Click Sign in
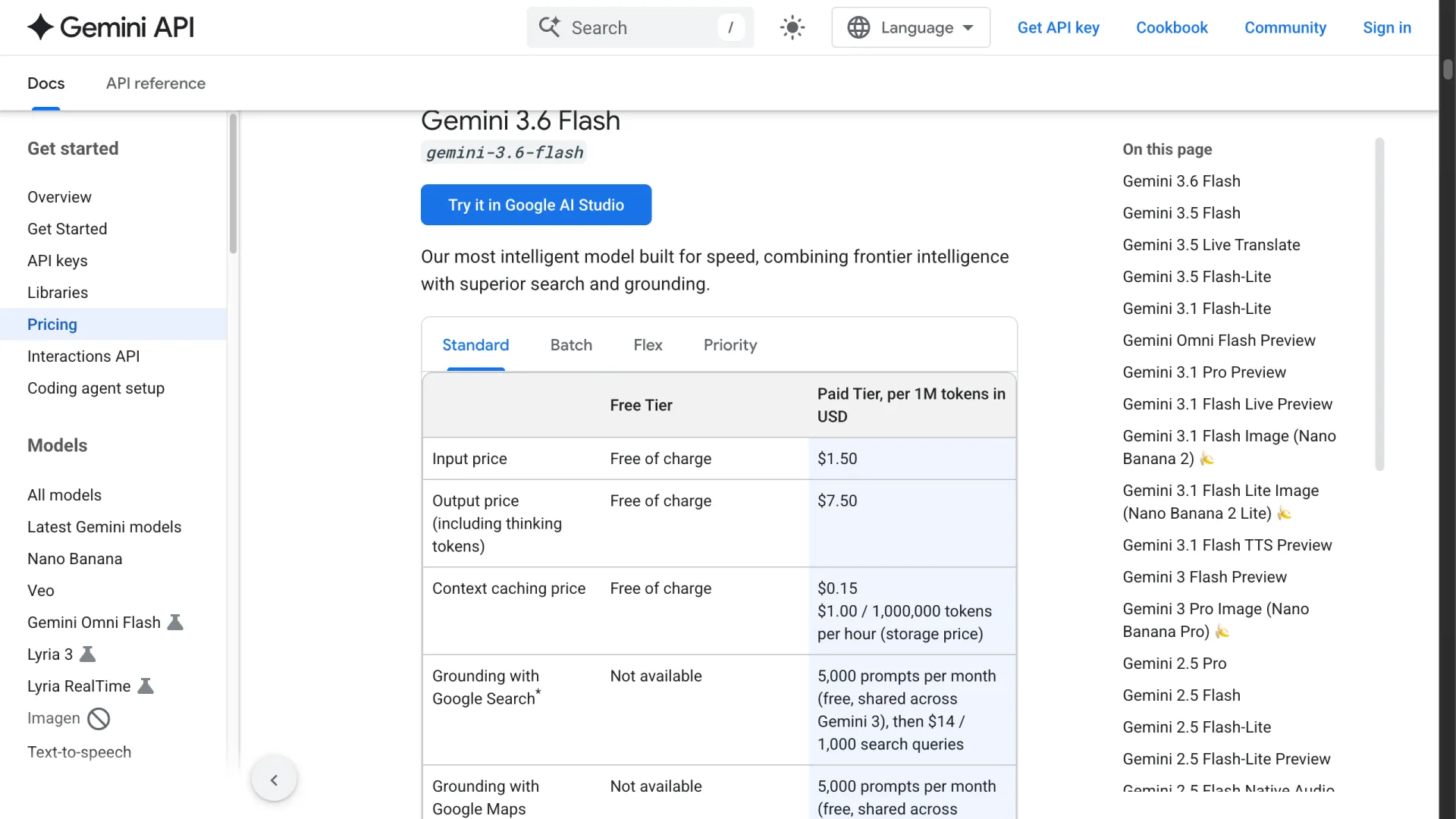 tap(1387, 27)
